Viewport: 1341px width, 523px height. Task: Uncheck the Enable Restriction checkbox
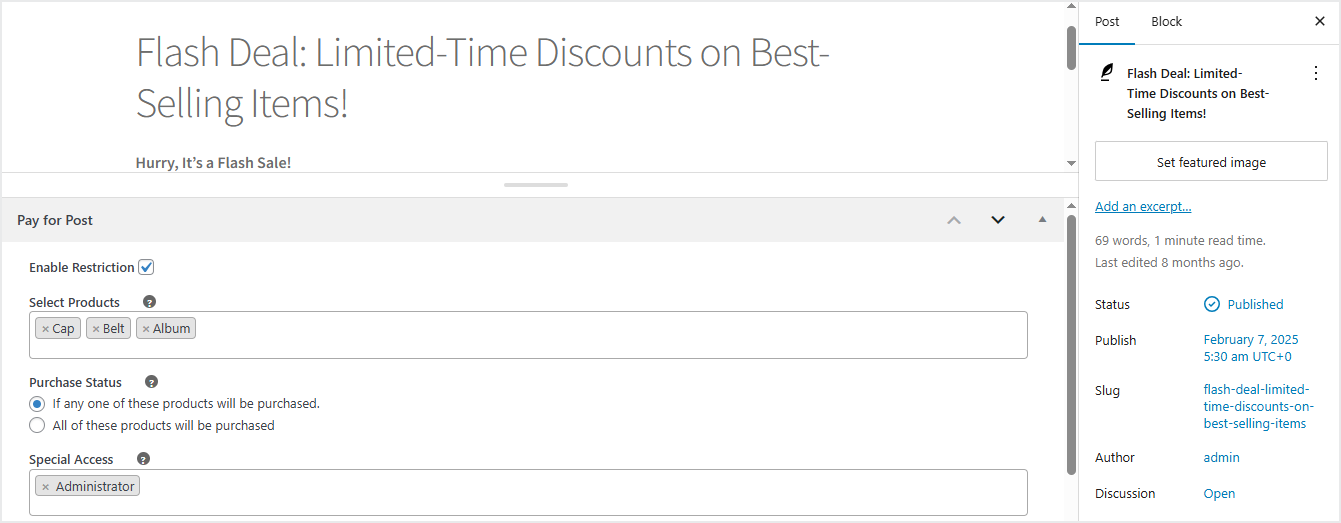(146, 267)
